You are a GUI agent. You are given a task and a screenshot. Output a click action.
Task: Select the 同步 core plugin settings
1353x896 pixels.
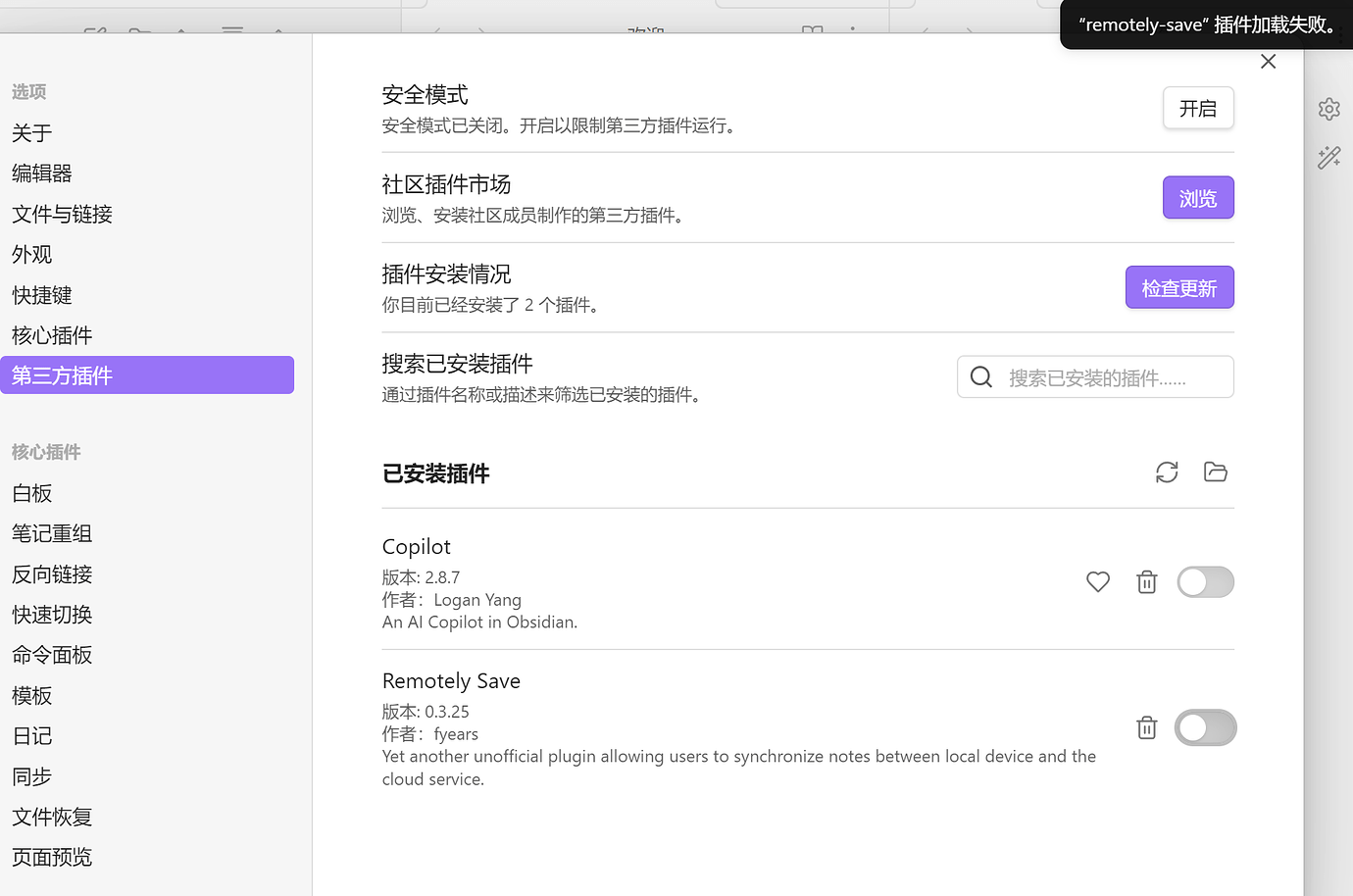point(31,776)
